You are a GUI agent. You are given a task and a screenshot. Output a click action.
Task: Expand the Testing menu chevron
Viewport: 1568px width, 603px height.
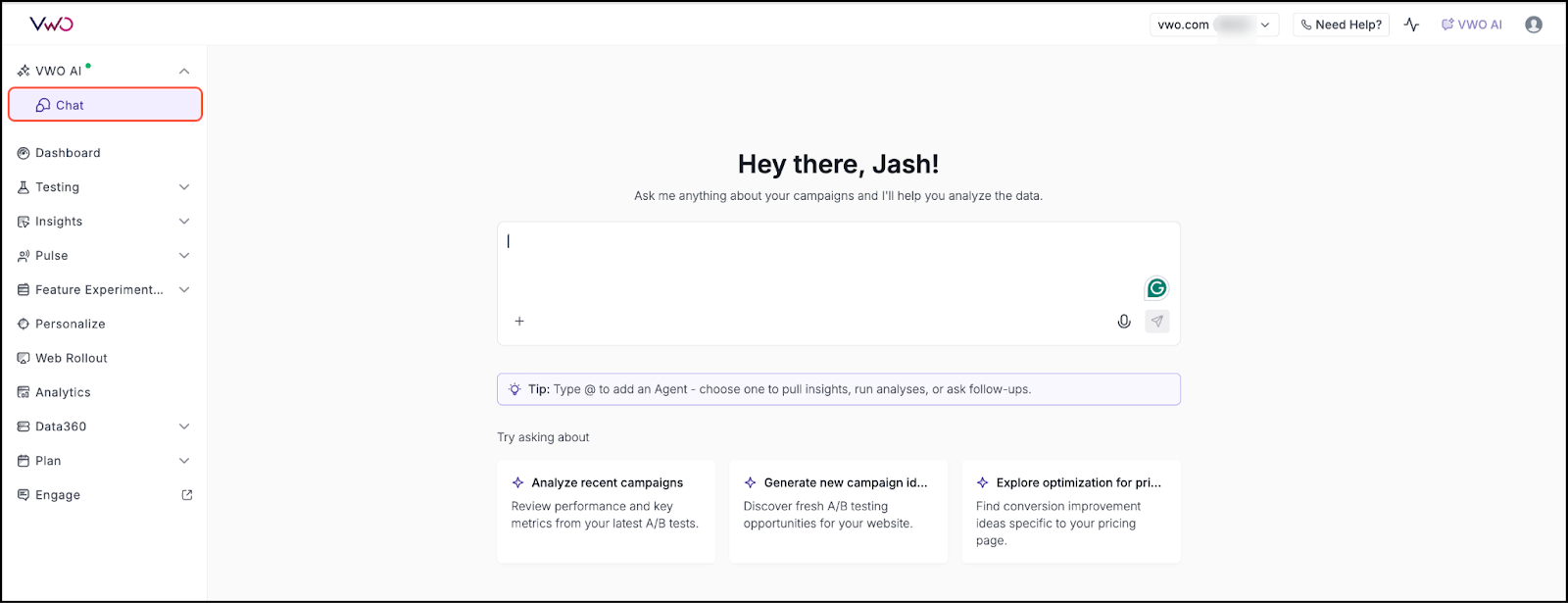coord(184,187)
